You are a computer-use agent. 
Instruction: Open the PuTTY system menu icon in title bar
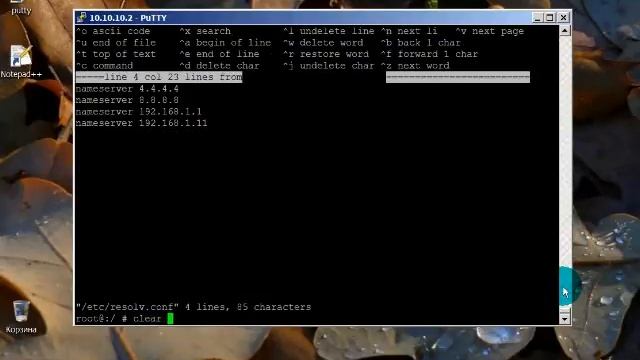82,18
